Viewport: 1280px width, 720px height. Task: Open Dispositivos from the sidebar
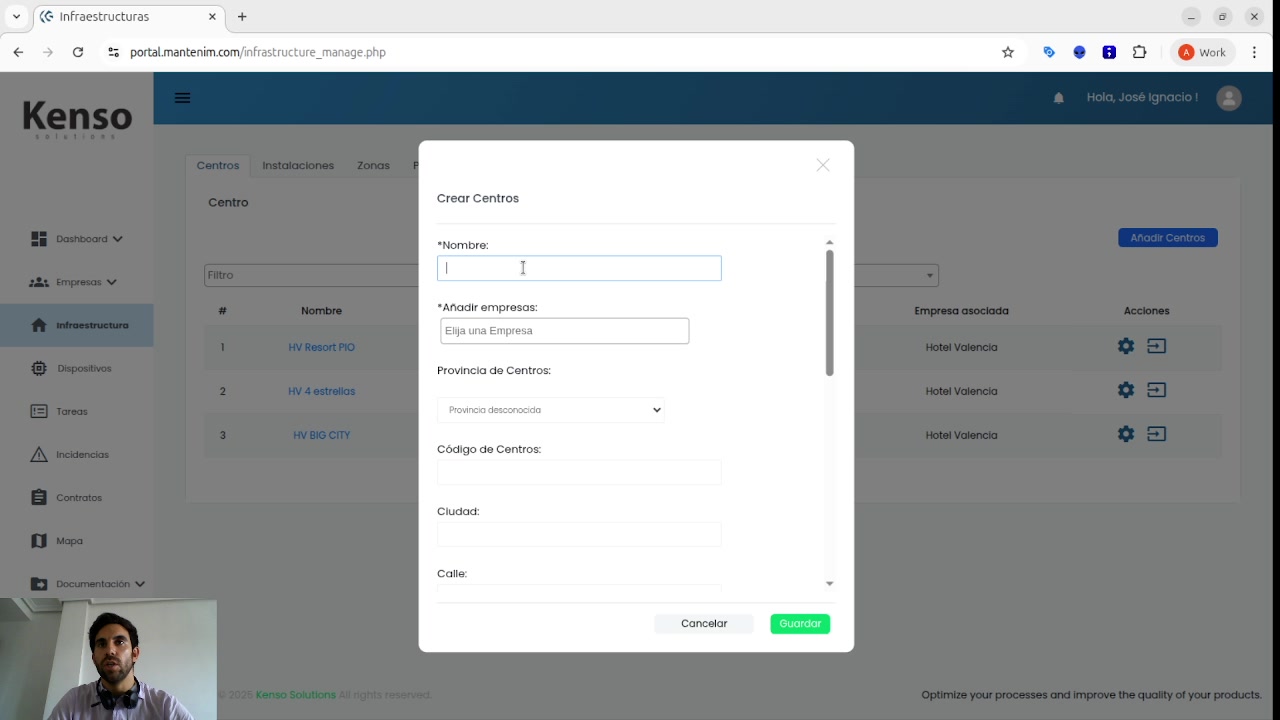[84, 368]
